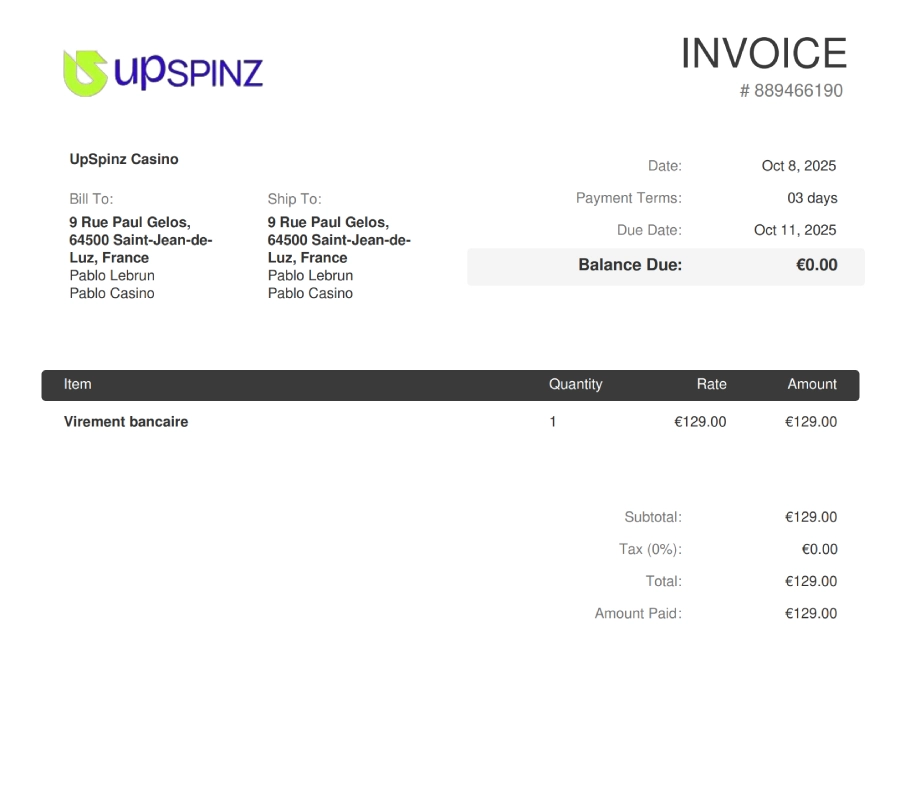Select the green swirl emblem in the logo
The height and width of the screenshot is (791, 900).
click(84, 71)
